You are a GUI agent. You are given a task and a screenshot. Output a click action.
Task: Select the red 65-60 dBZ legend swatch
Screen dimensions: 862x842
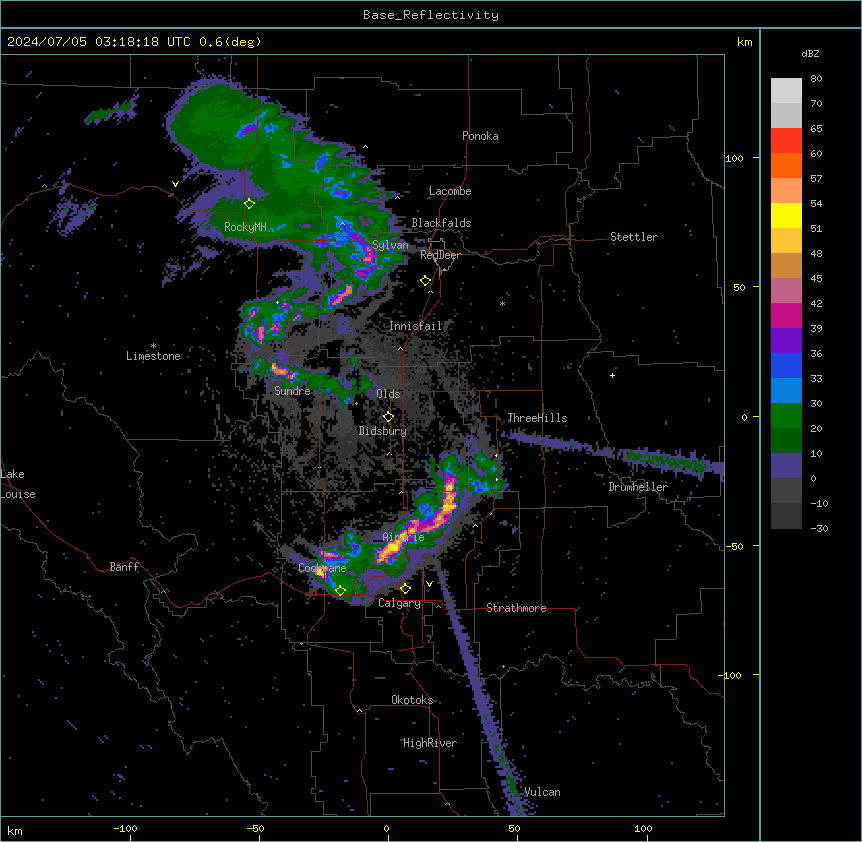point(786,140)
